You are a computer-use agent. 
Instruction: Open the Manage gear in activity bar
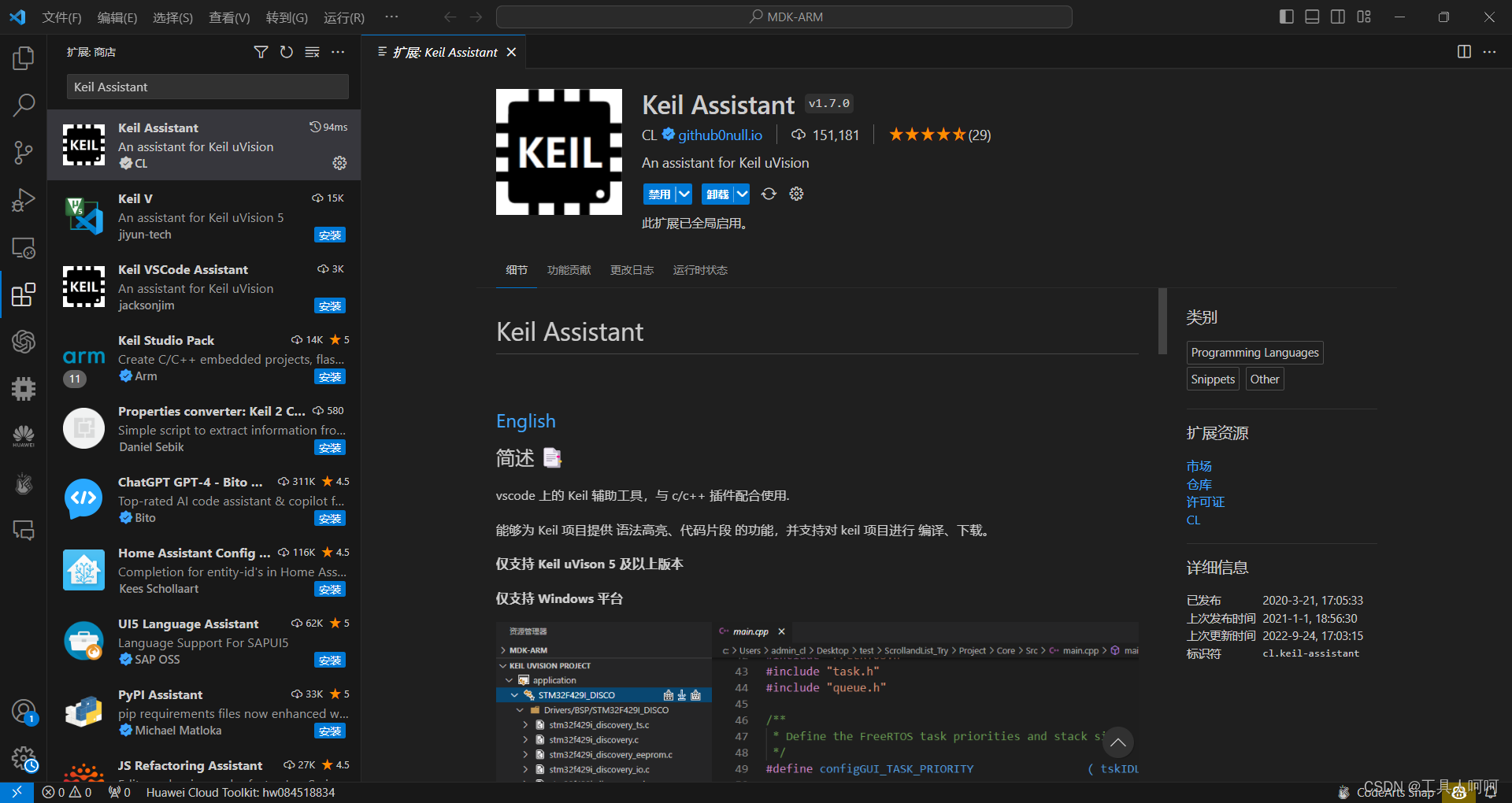click(x=24, y=759)
